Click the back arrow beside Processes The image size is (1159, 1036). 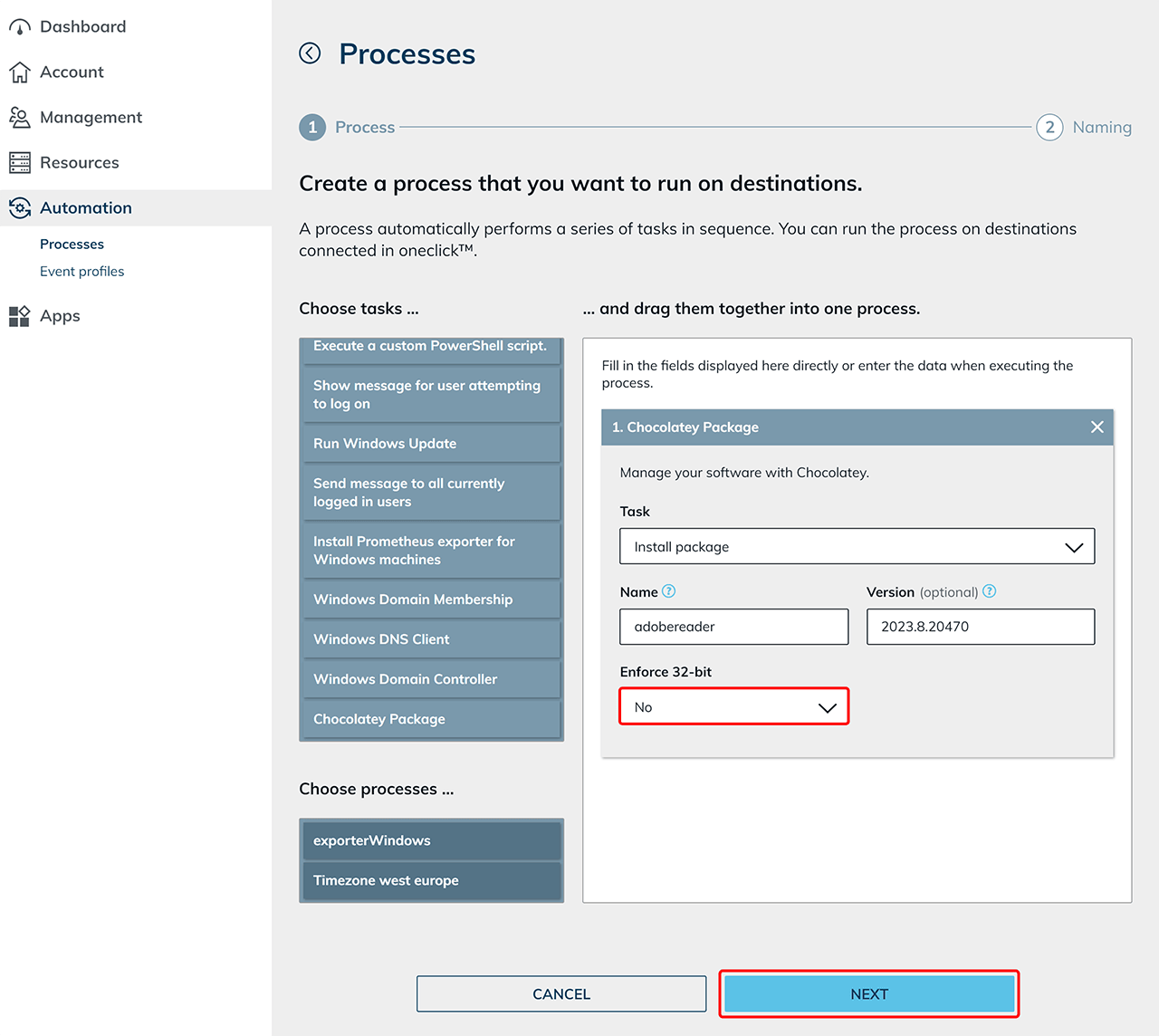pyautogui.click(x=310, y=53)
